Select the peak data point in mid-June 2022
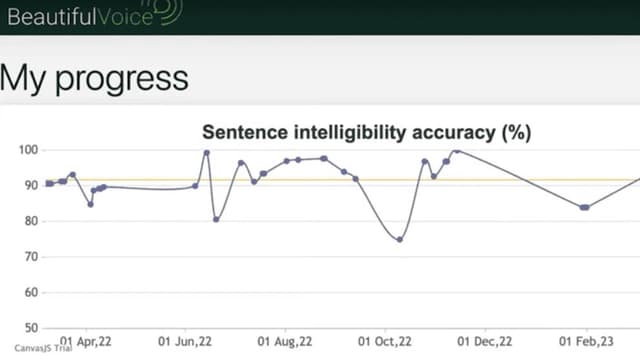Image resolution: width=640 pixels, height=360 pixels. 207,153
